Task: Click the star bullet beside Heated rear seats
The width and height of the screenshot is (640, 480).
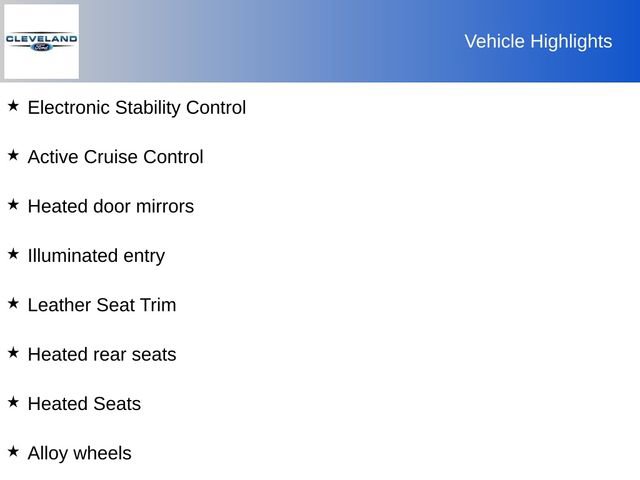Action: point(13,352)
